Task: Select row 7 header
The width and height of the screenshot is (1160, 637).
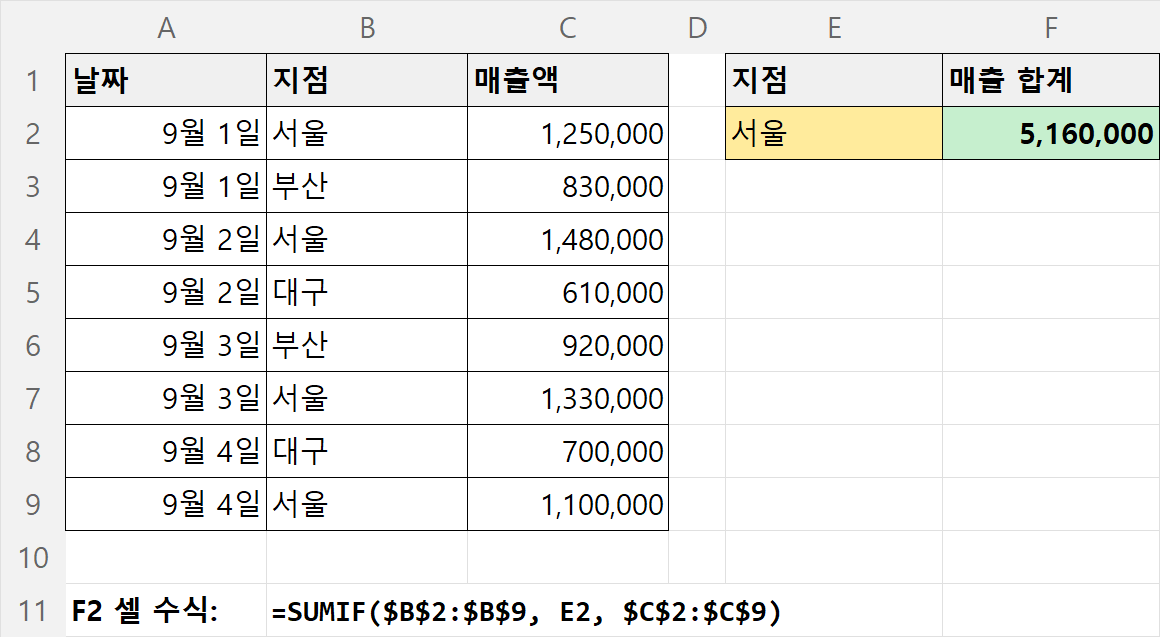Action: 33,398
